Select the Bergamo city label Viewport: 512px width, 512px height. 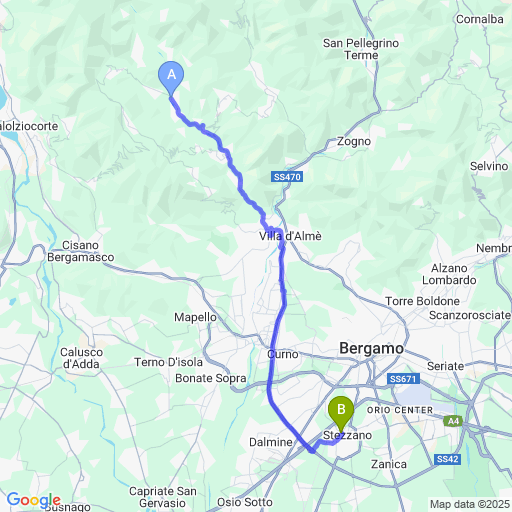coord(371,349)
